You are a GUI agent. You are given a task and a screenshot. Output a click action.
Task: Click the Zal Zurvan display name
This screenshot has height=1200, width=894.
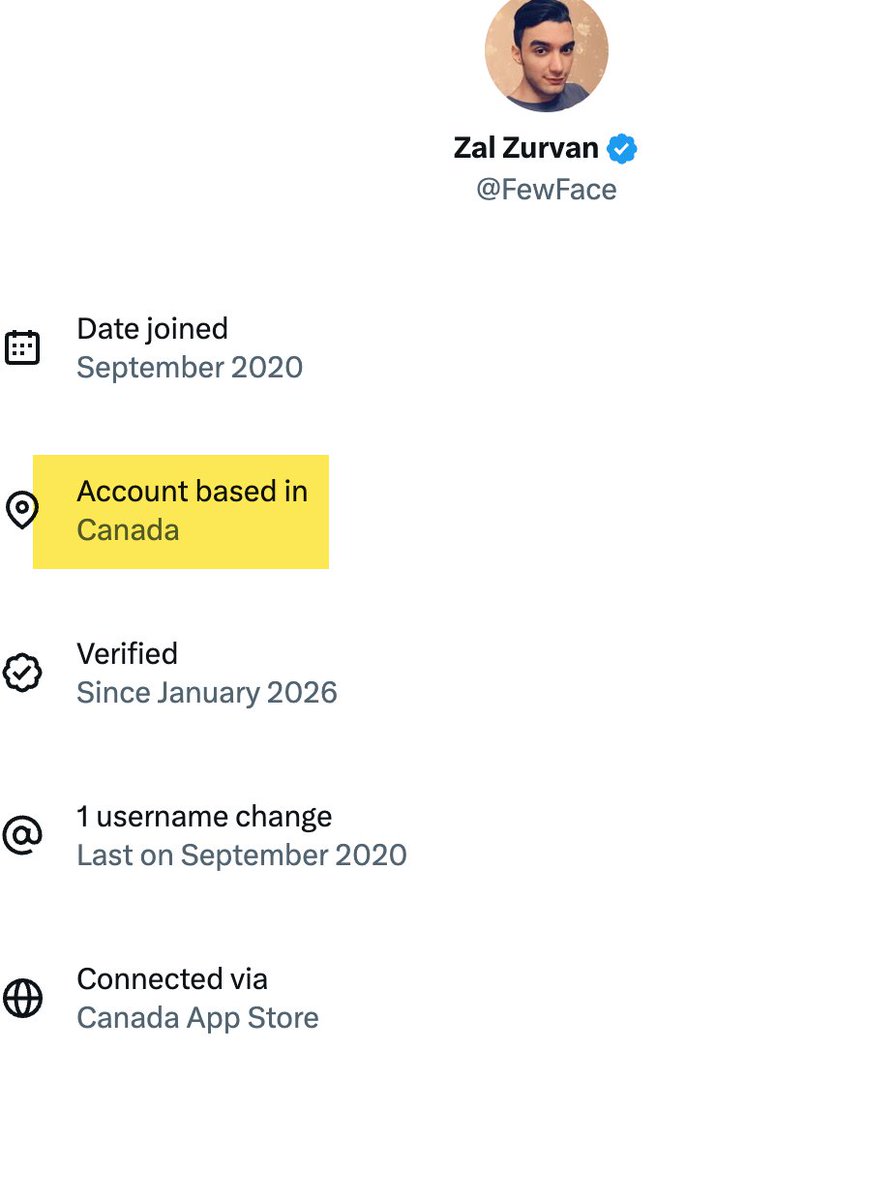[x=526, y=148]
